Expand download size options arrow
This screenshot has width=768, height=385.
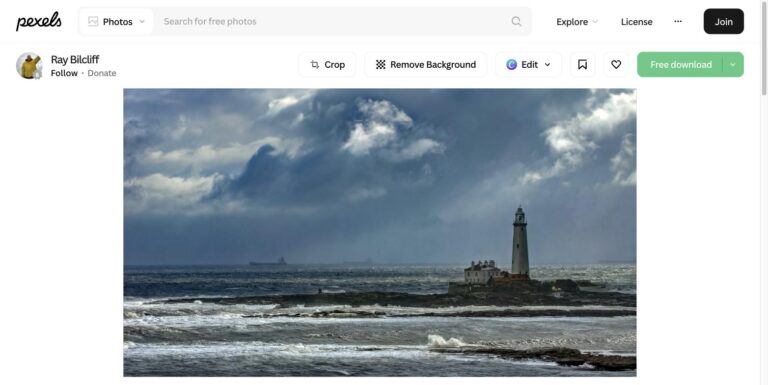(733, 65)
